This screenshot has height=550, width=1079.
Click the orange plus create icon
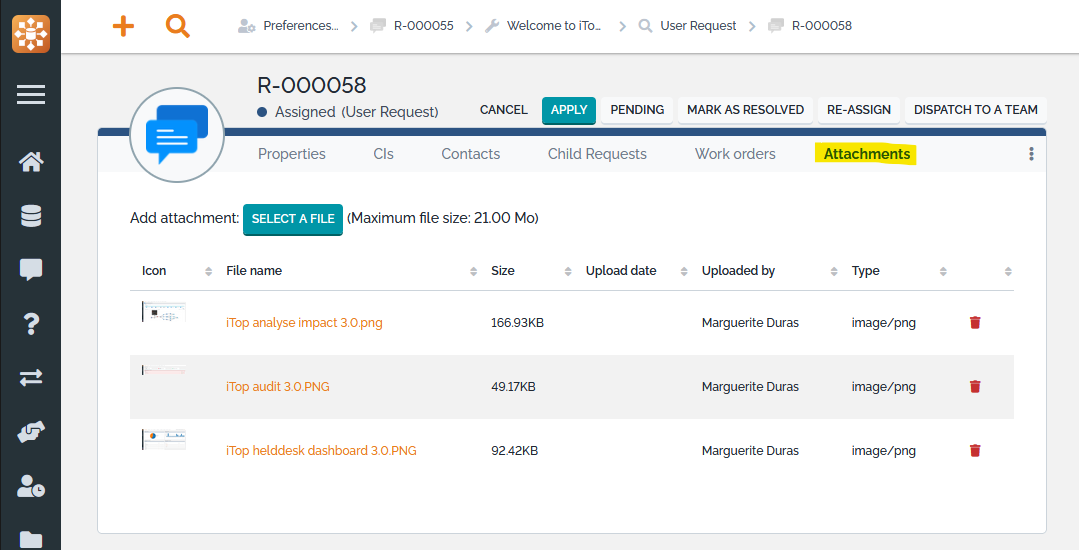coord(123,26)
